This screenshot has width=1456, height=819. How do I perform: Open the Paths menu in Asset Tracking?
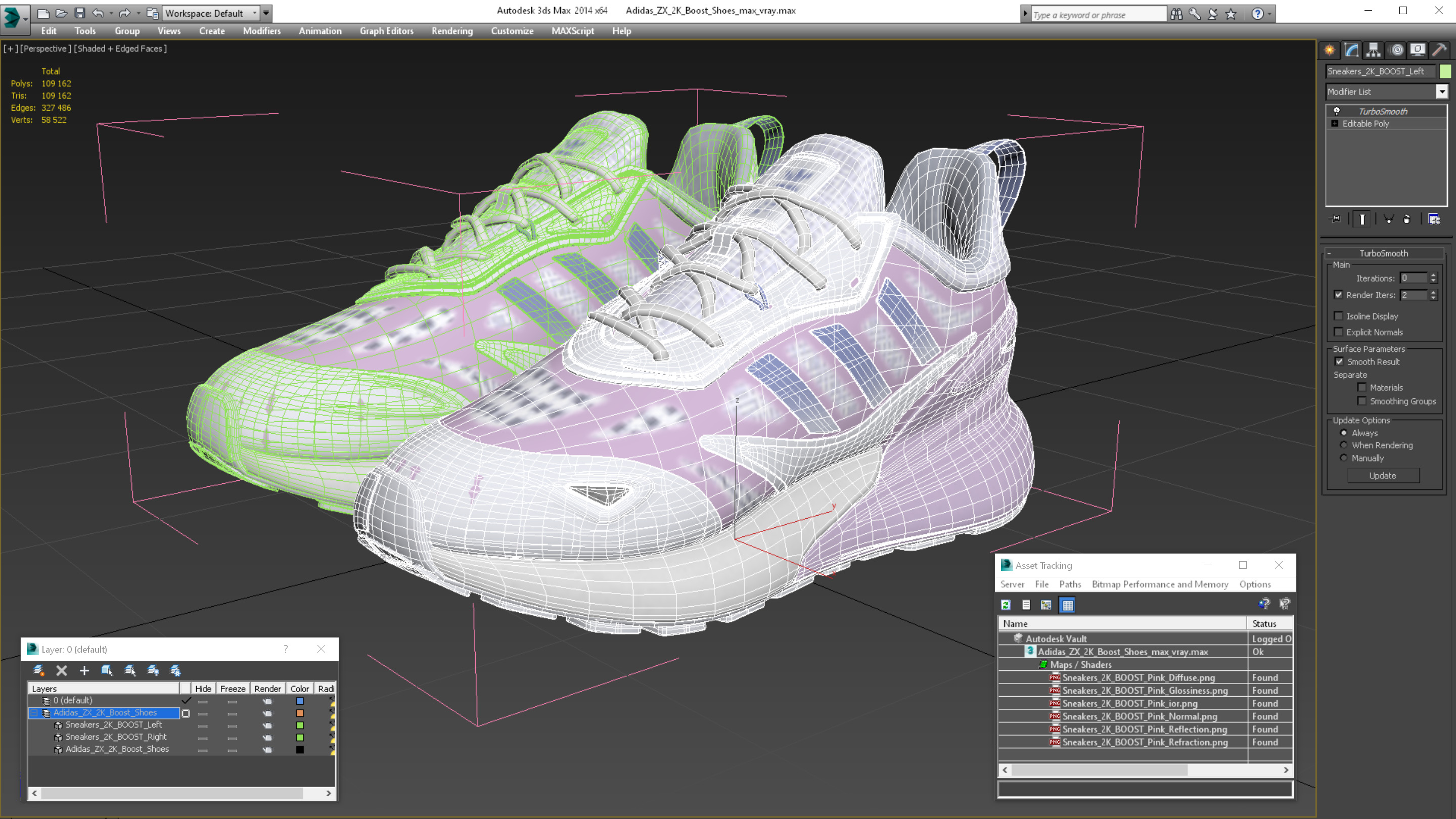(1070, 584)
